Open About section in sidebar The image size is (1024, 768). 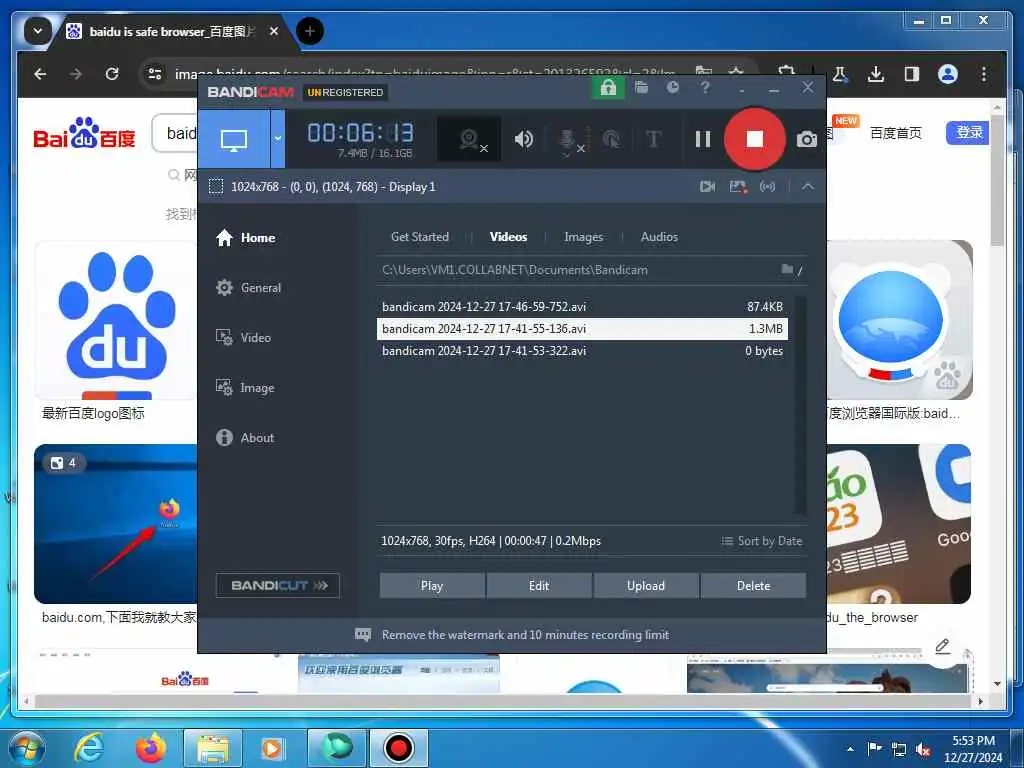coord(245,438)
